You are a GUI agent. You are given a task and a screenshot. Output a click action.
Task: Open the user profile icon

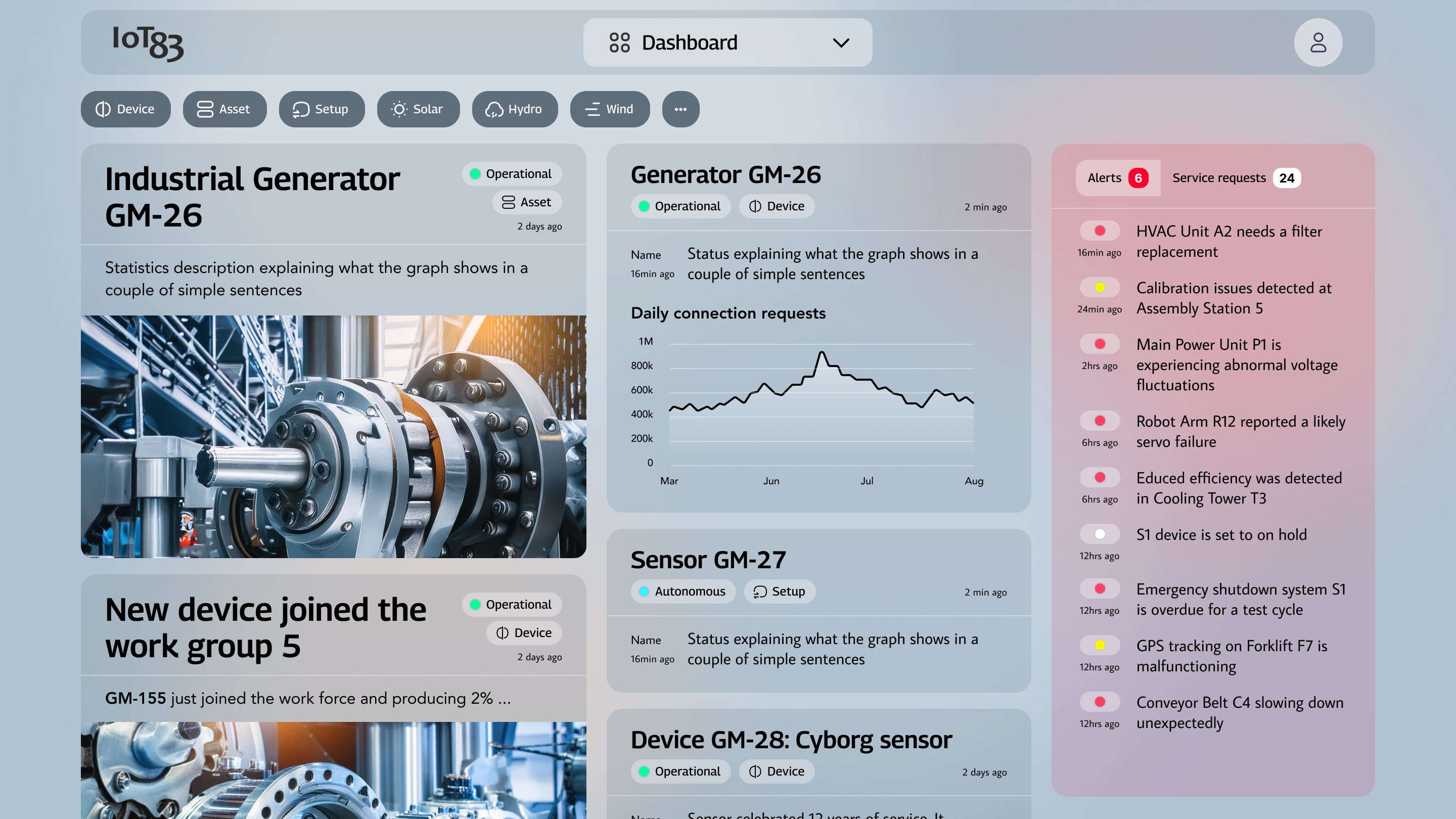click(1318, 42)
